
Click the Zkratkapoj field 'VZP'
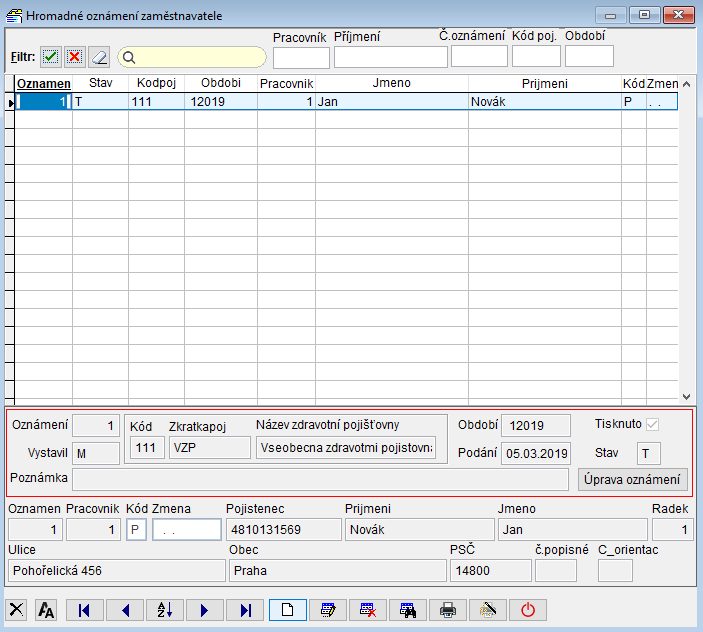coord(209,448)
